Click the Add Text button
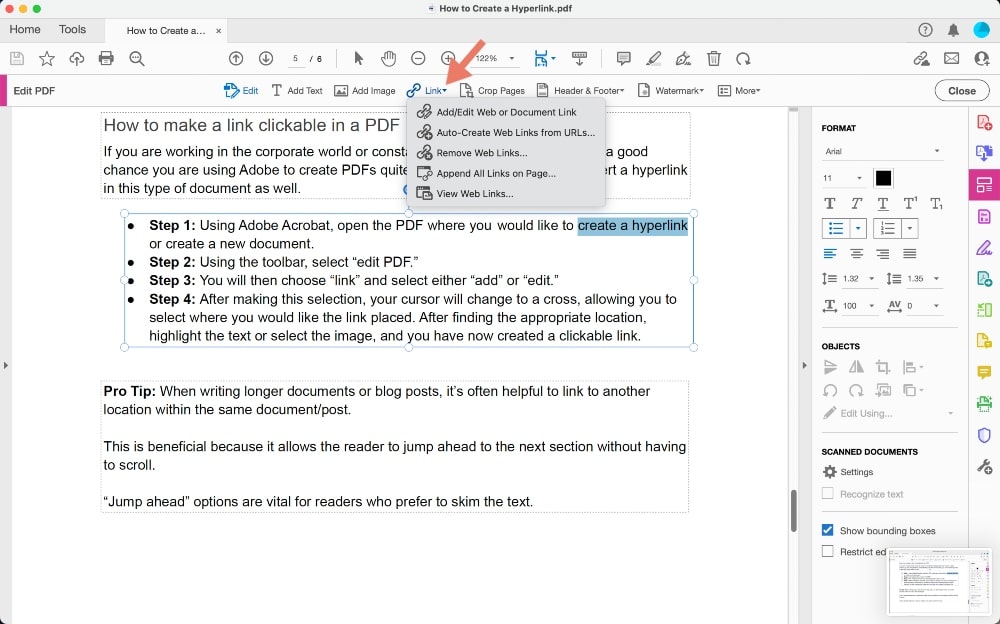The image size is (1000, 624). tap(296, 90)
